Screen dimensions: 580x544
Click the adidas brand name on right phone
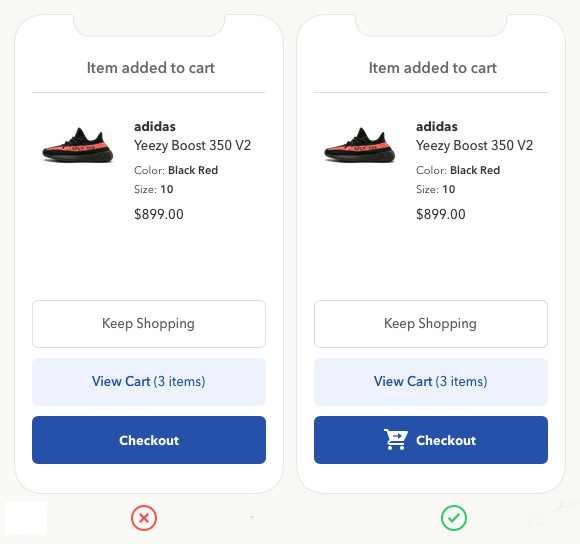pyautogui.click(x=436, y=126)
